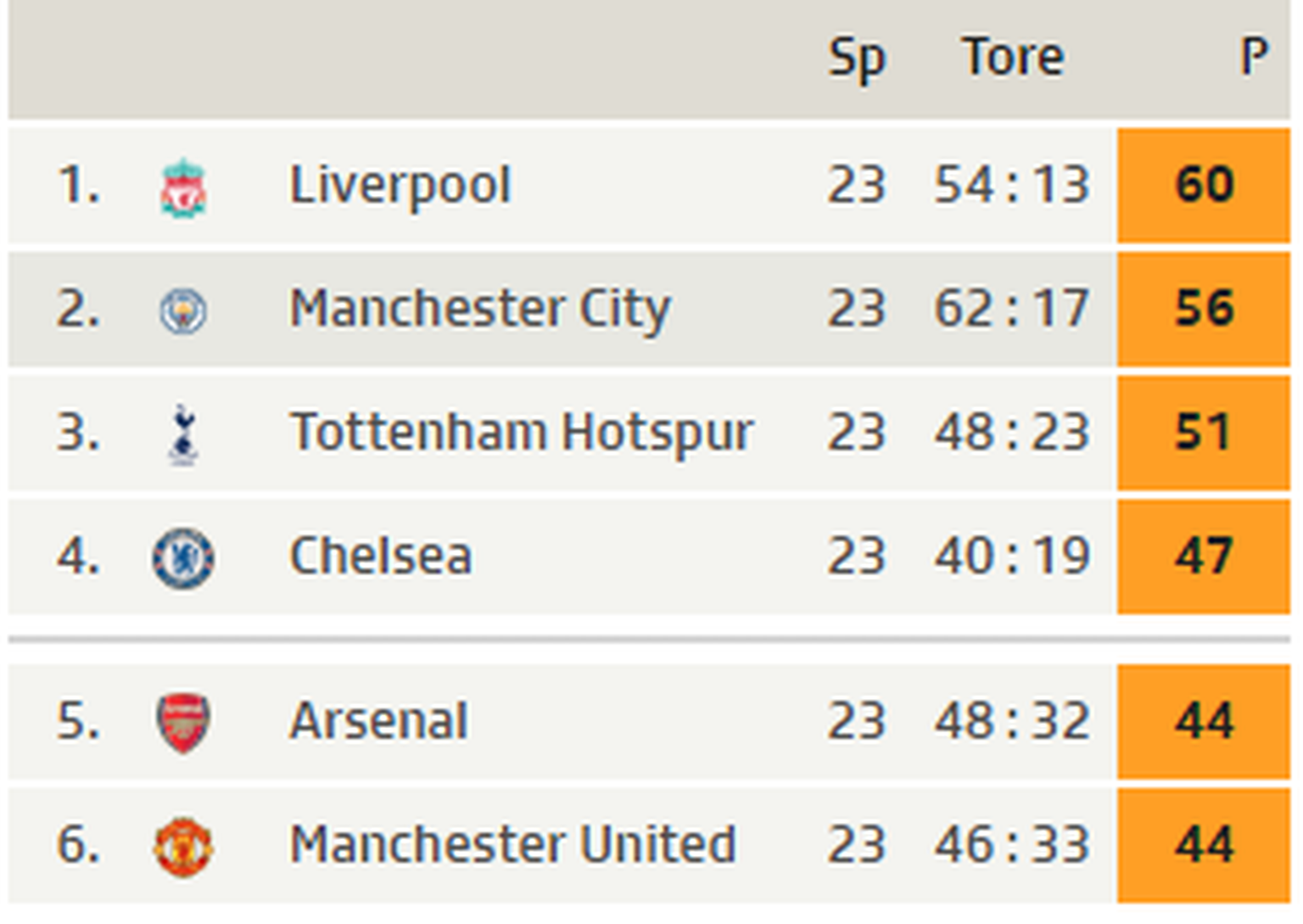Select the Tottenham Hotspur team name
1303x924 pixels.
[521, 433]
